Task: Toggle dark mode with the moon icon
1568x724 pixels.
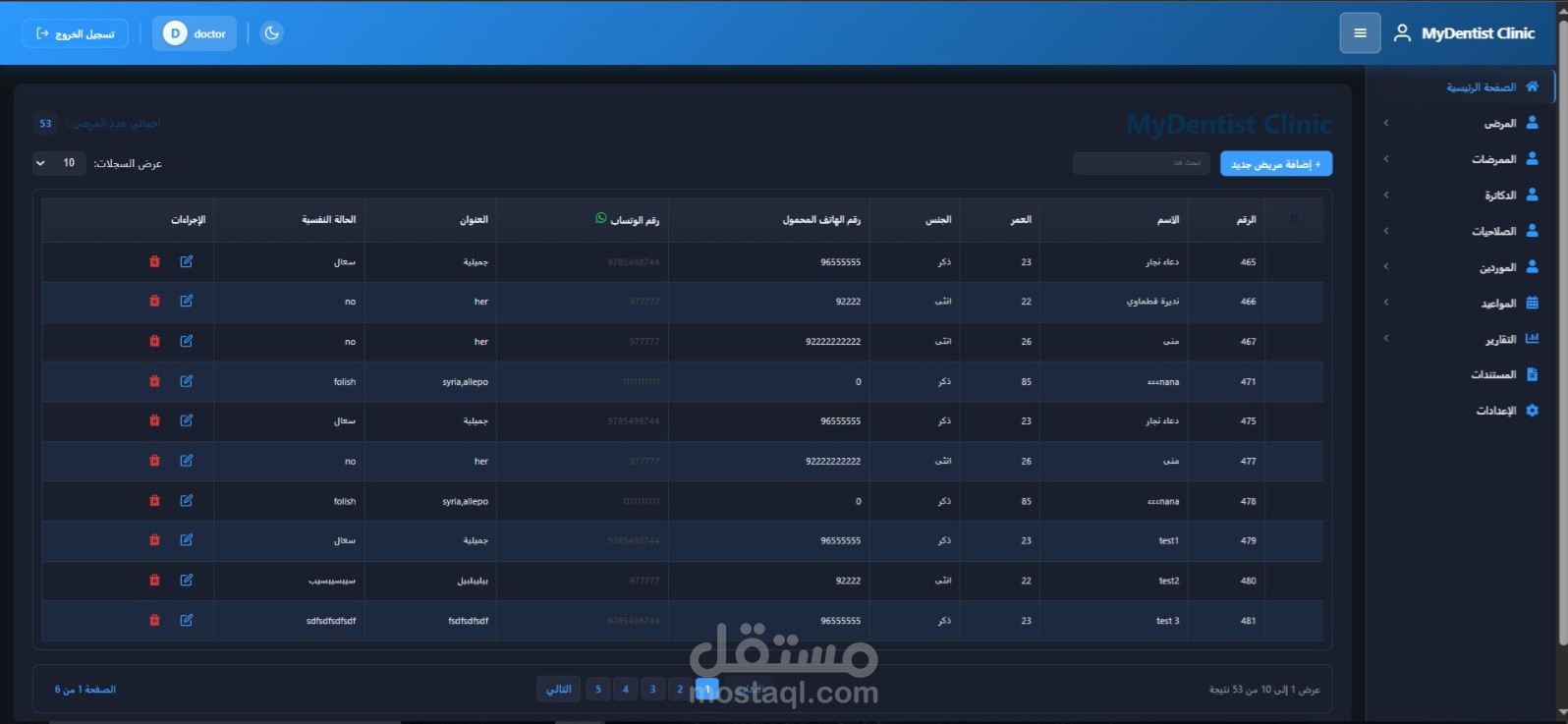Action: point(272,33)
